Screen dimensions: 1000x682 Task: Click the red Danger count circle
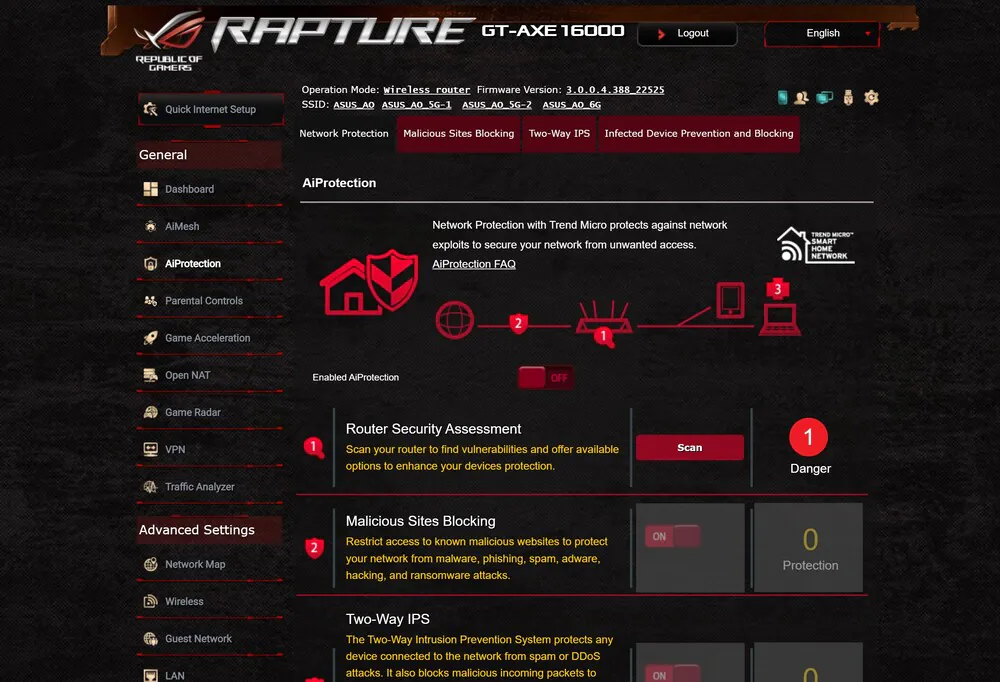pyautogui.click(x=809, y=437)
